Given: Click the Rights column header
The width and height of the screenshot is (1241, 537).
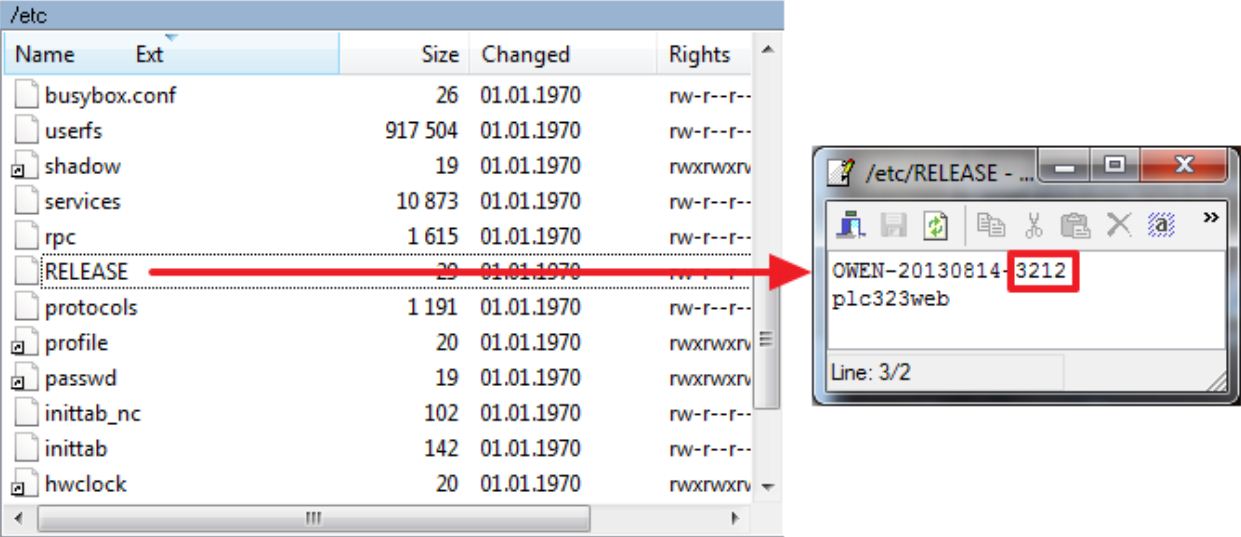Looking at the screenshot, I should pyautogui.click(x=699, y=55).
